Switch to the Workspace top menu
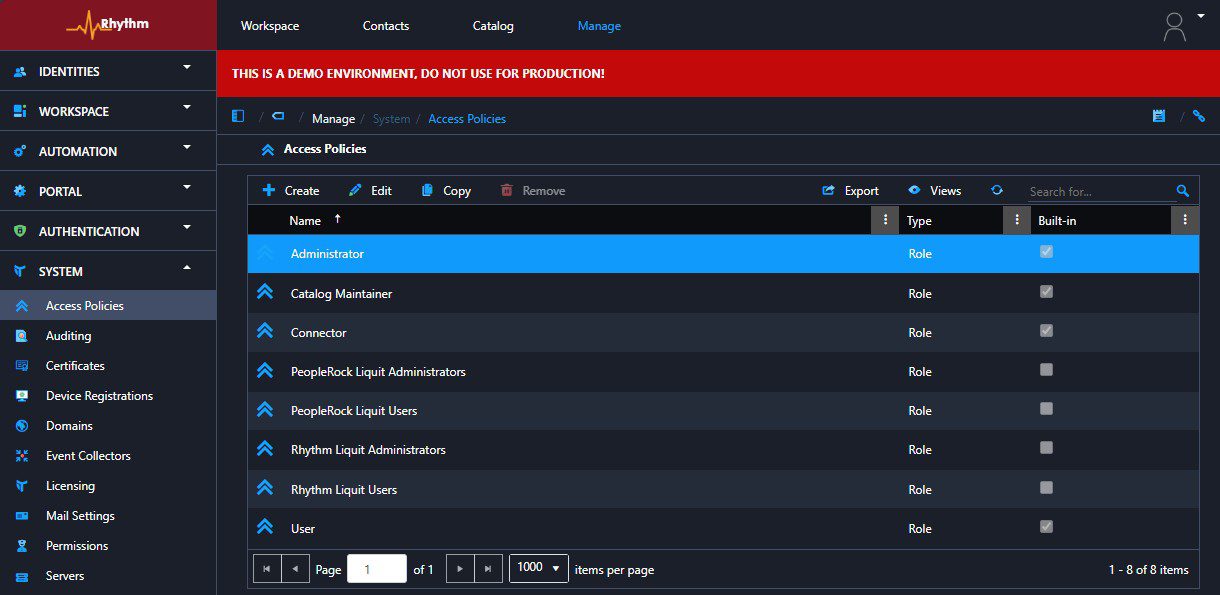1220x595 pixels. click(x=270, y=26)
